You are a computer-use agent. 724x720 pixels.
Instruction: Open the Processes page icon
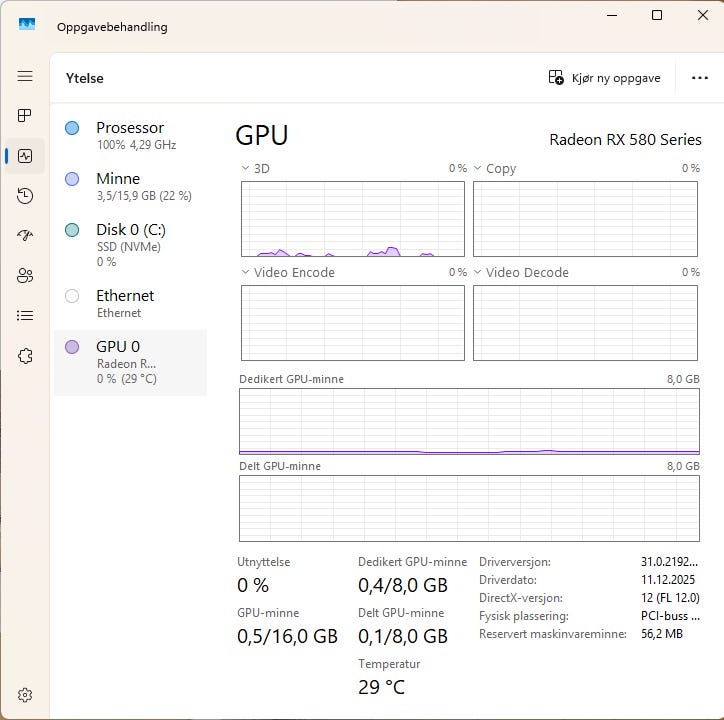coord(25,116)
